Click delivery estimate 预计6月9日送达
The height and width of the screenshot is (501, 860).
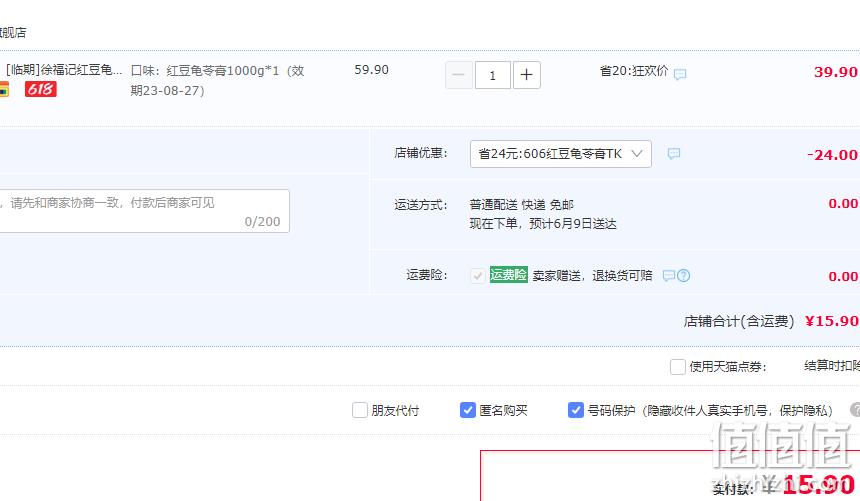573,224
